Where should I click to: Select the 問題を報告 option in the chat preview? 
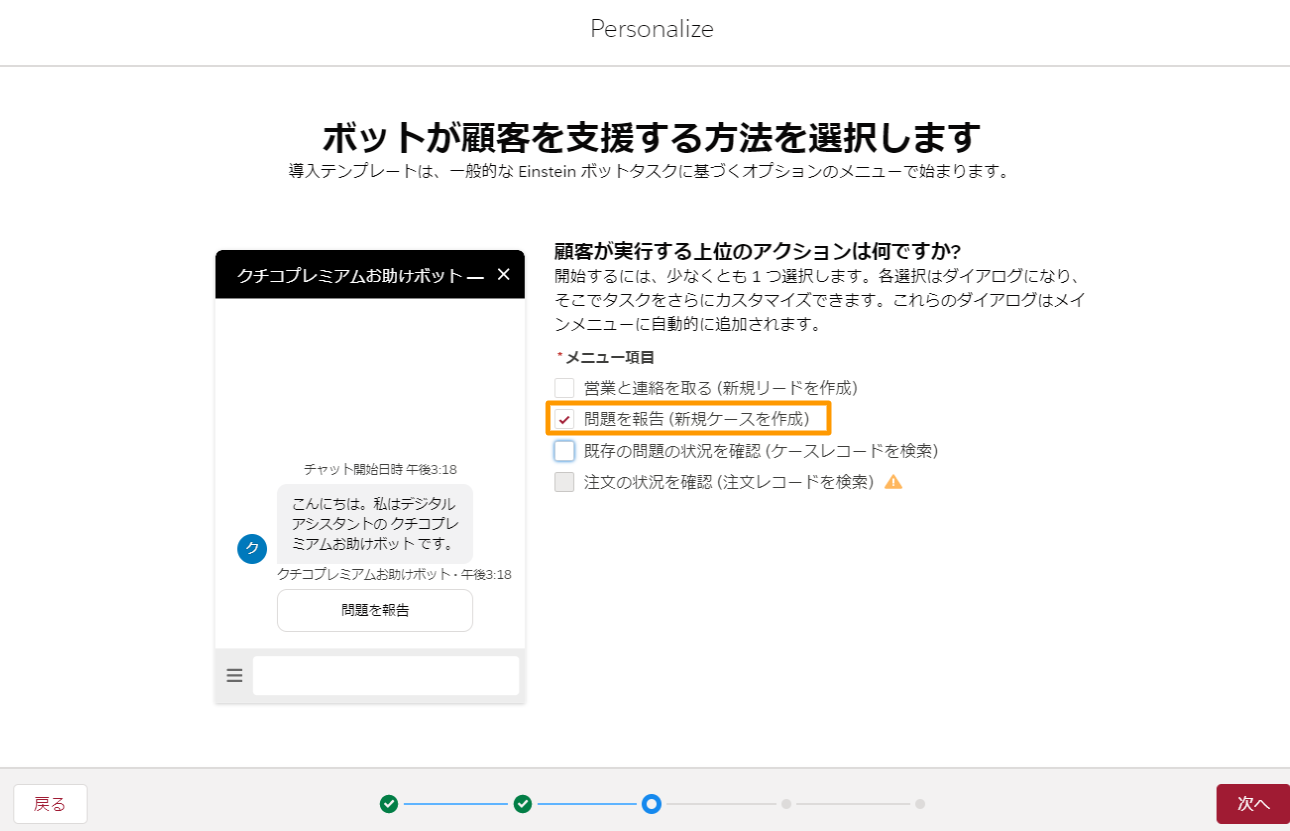pyautogui.click(x=375, y=610)
